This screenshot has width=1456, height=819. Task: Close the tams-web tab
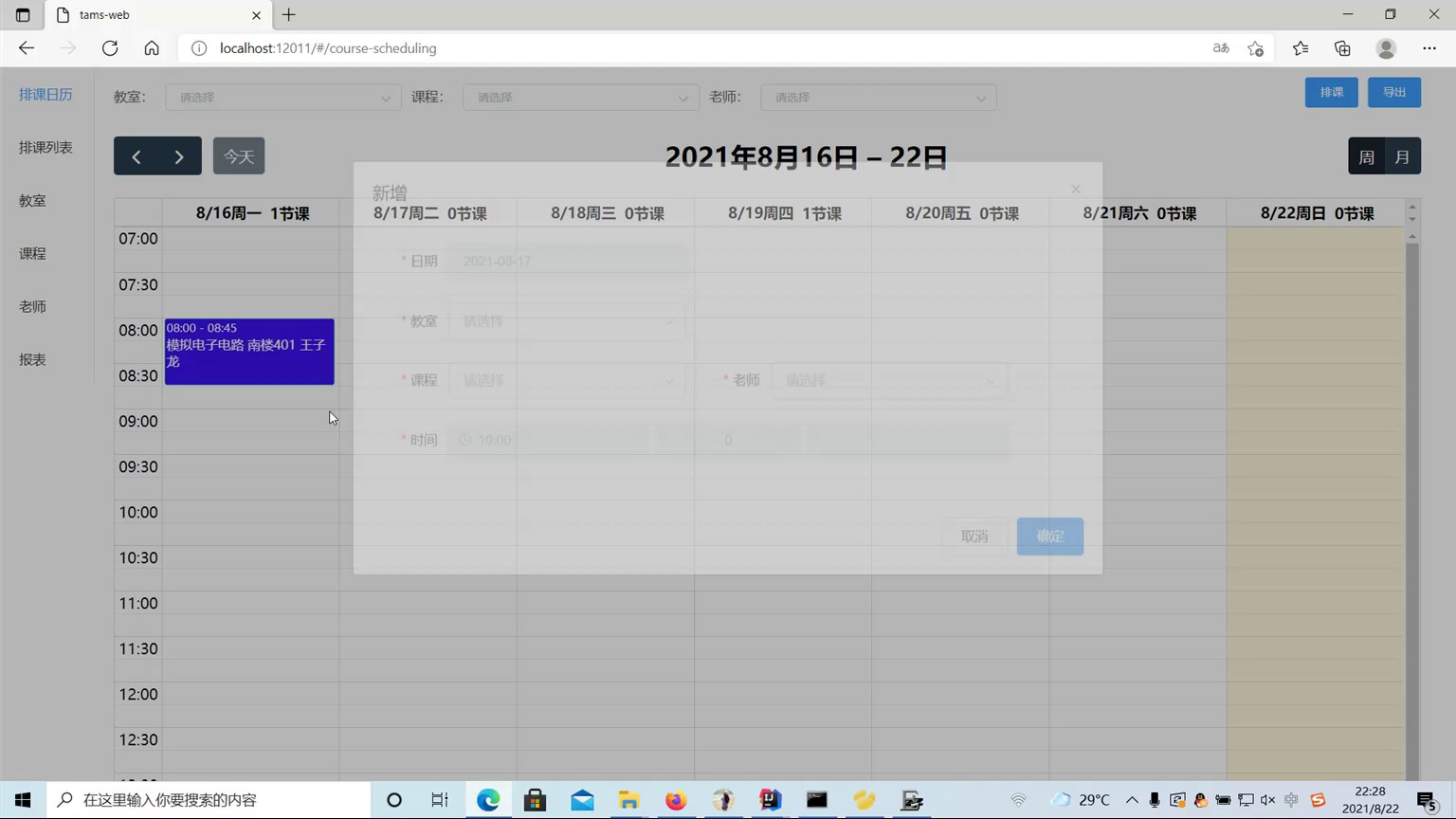pos(256,15)
